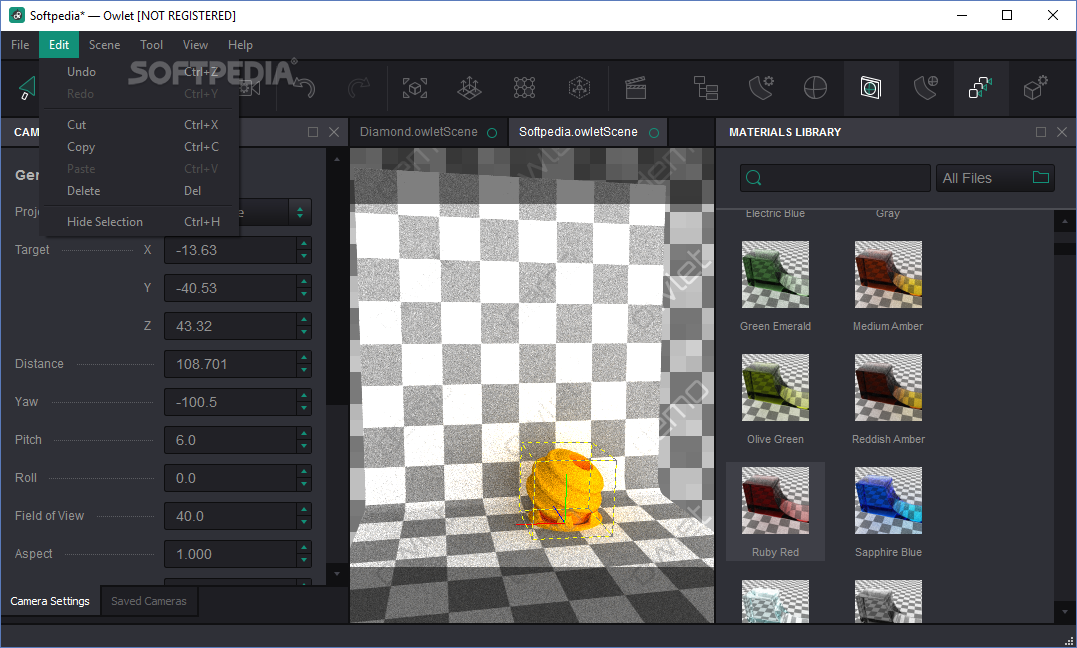
Task: Open the View menu
Action: tap(195, 45)
